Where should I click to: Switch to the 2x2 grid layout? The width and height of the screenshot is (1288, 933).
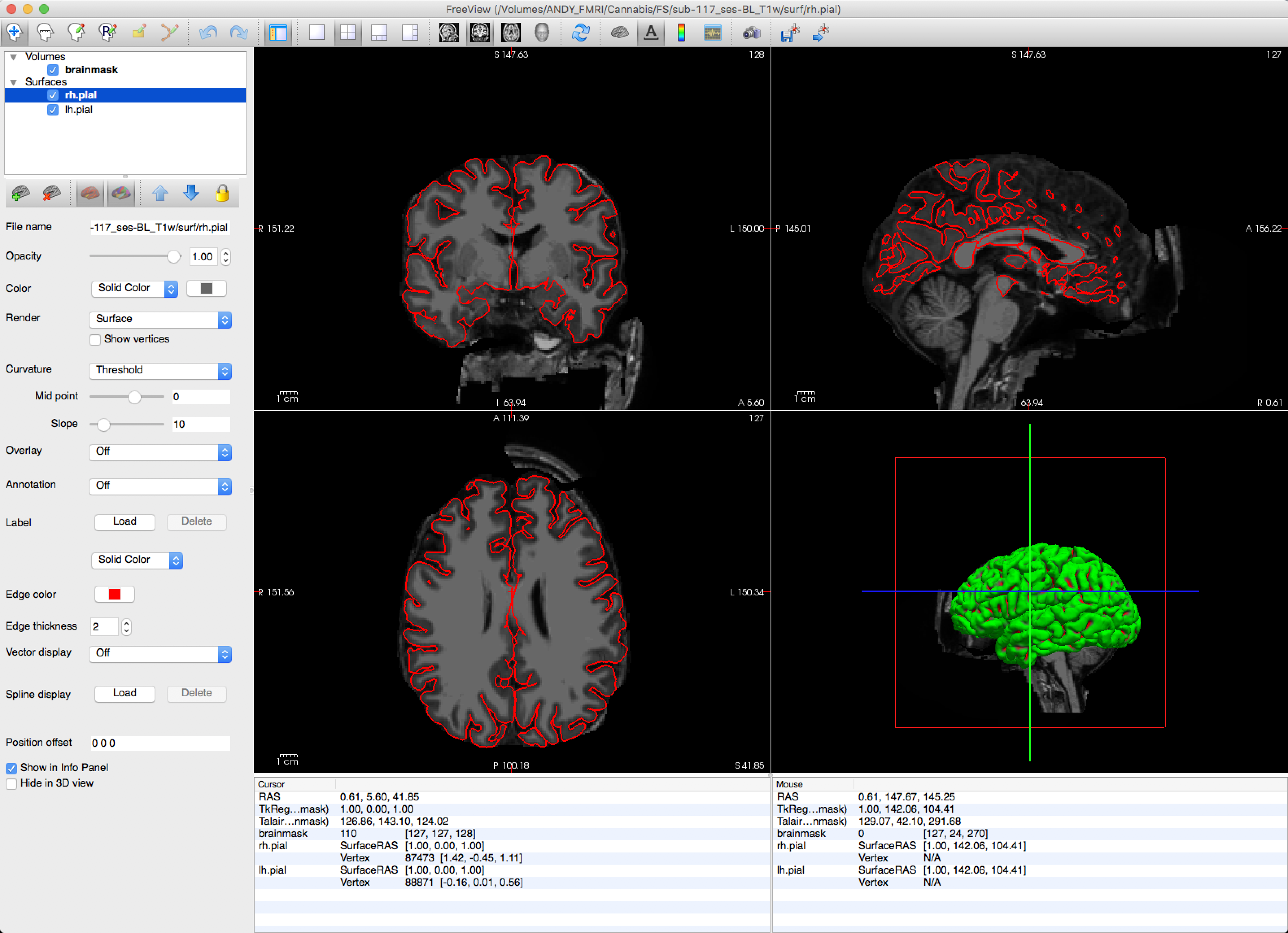pos(347,33)
